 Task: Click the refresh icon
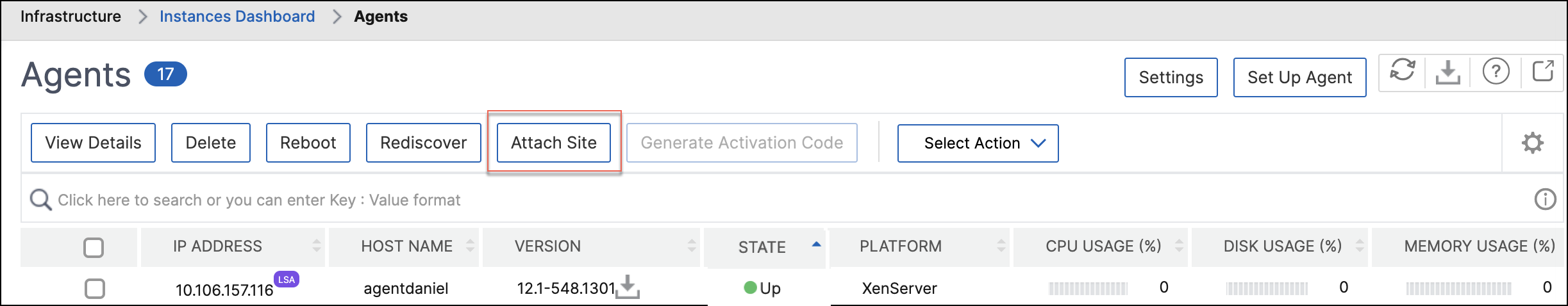pos(1402,71)
